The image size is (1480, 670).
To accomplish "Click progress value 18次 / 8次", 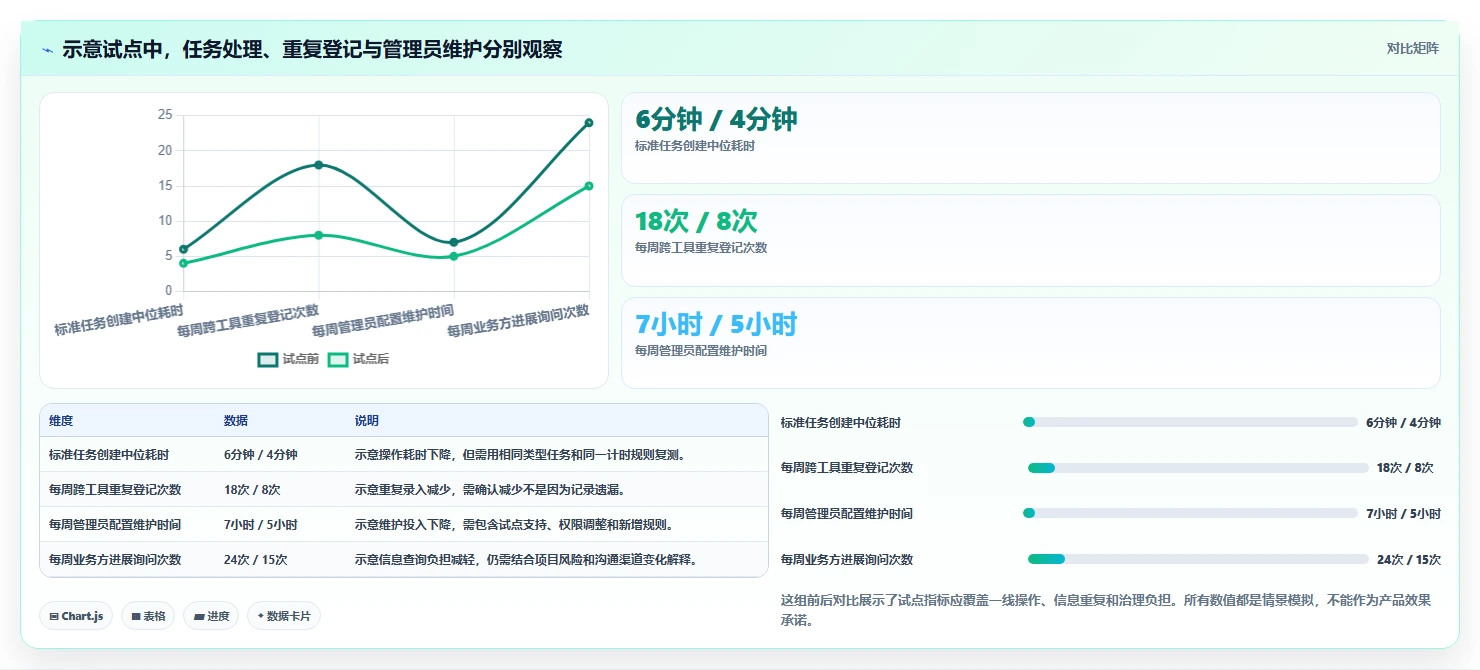I will [x=1405, y=468].
